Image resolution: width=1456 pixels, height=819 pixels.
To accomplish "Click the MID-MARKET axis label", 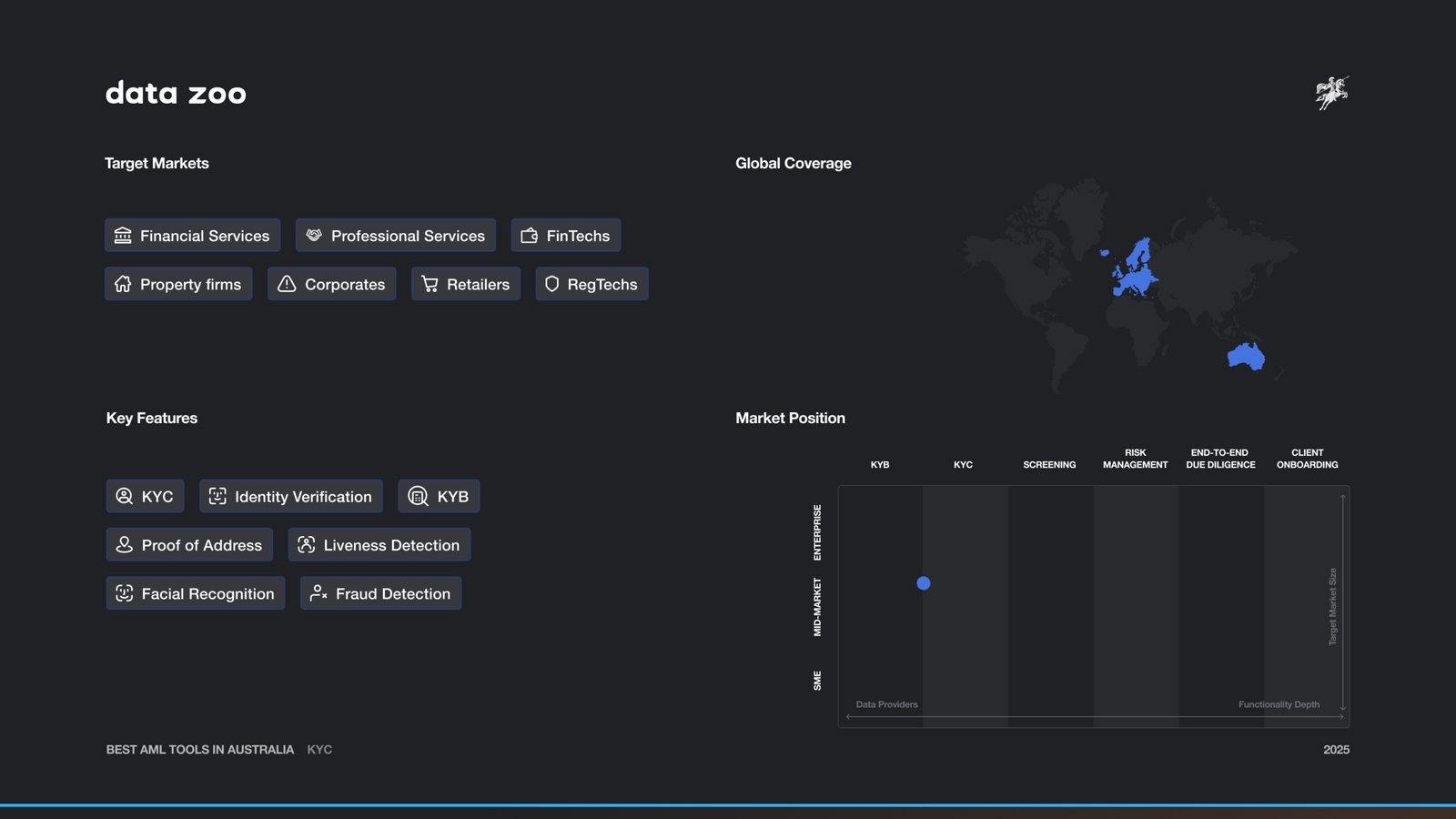I will coord(817,607).
